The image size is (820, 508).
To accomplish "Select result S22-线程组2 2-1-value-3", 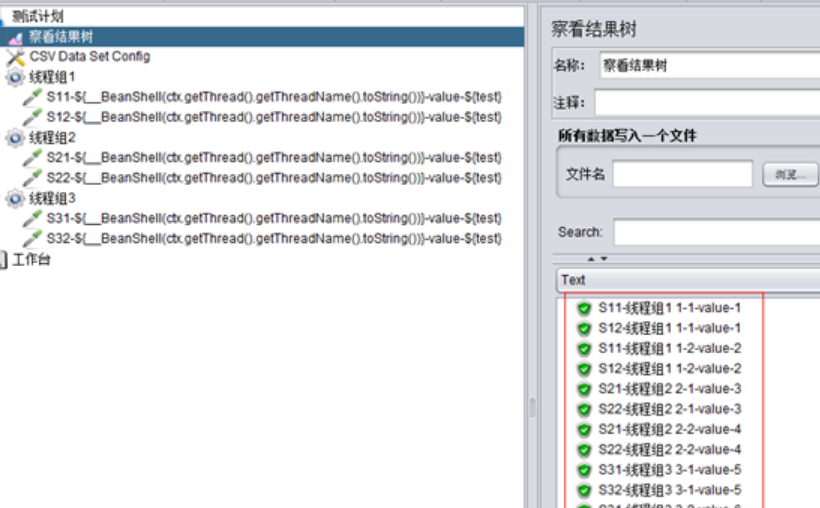I will (x=669, y=409).
